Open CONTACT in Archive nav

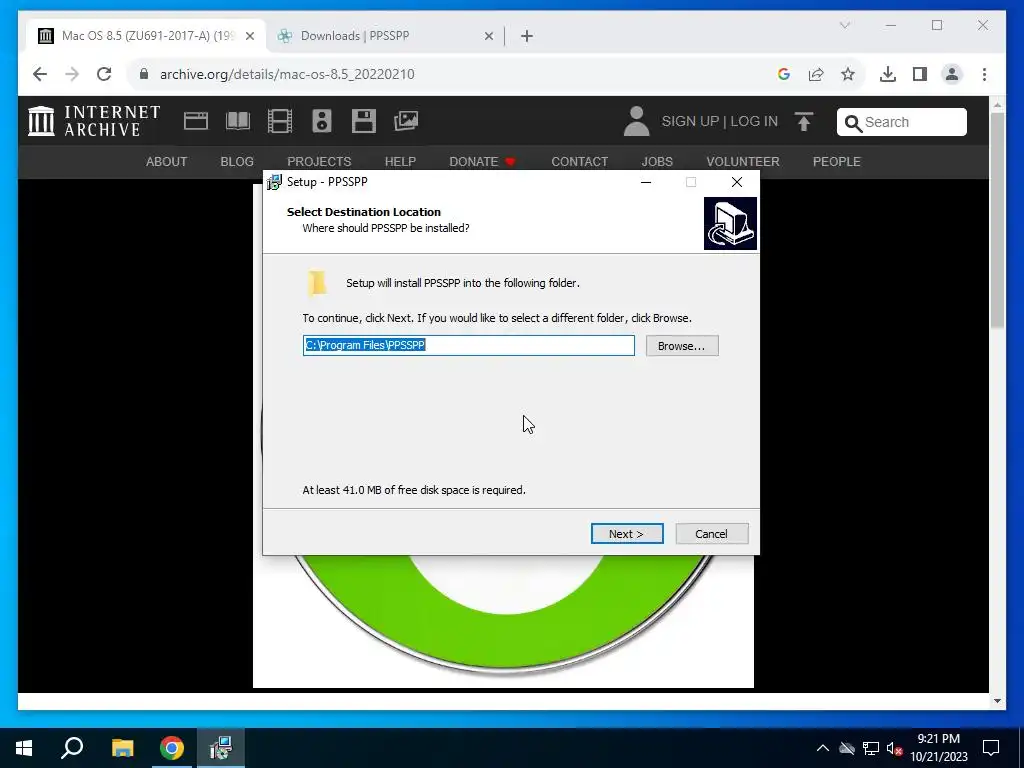pyautogui.click(x=579, y=161)
